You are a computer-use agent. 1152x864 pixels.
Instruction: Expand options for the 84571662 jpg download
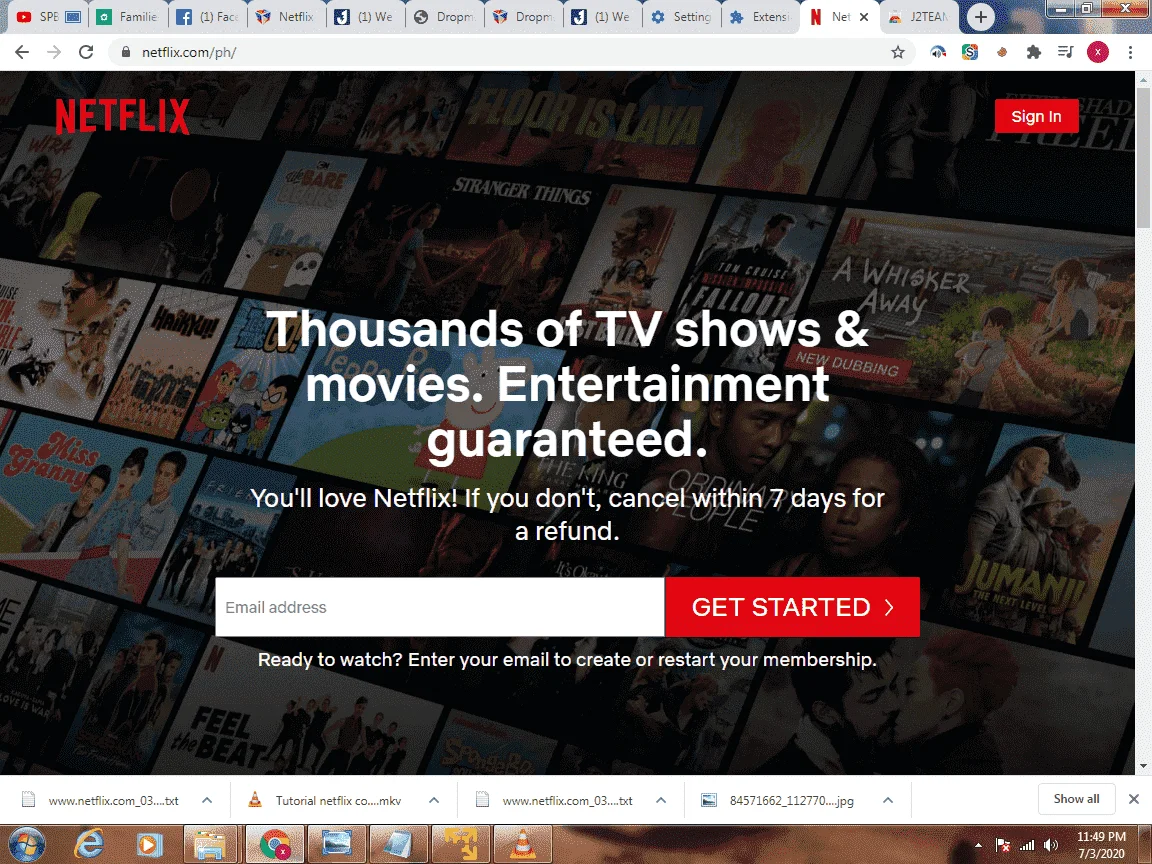[888, 800]
